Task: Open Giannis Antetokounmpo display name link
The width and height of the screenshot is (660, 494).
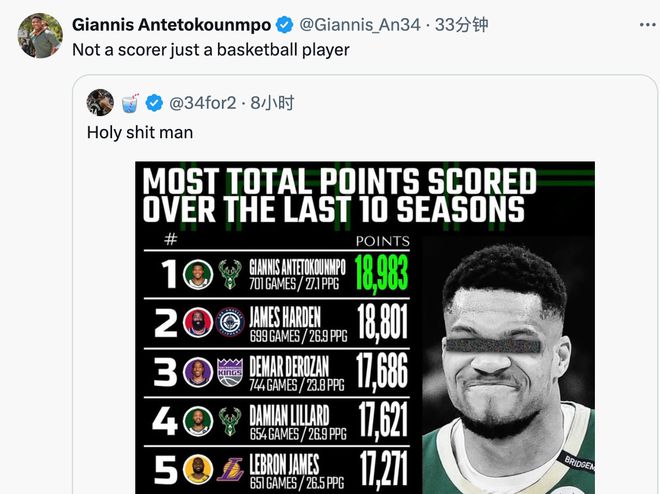Action: pyautogui.click(x=170, y=24)
